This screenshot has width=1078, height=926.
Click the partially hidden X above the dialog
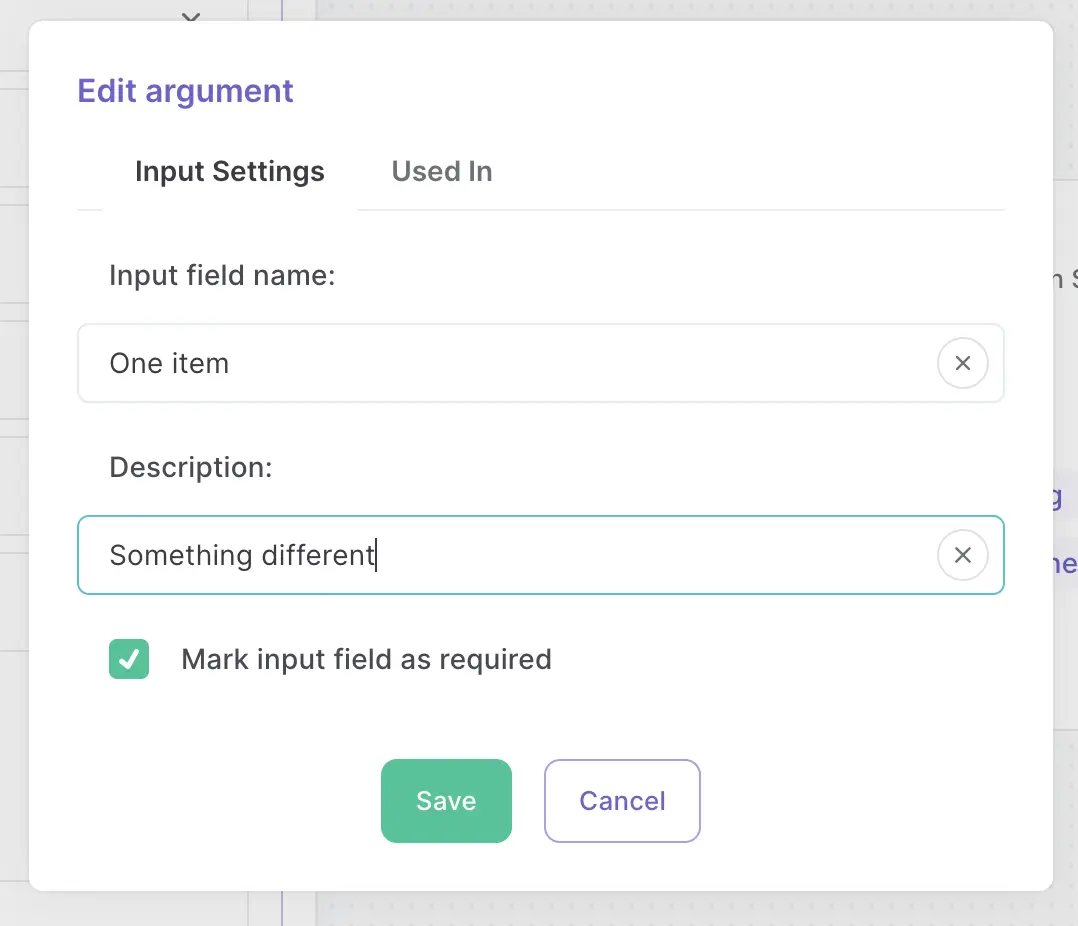tap(191, 15)
